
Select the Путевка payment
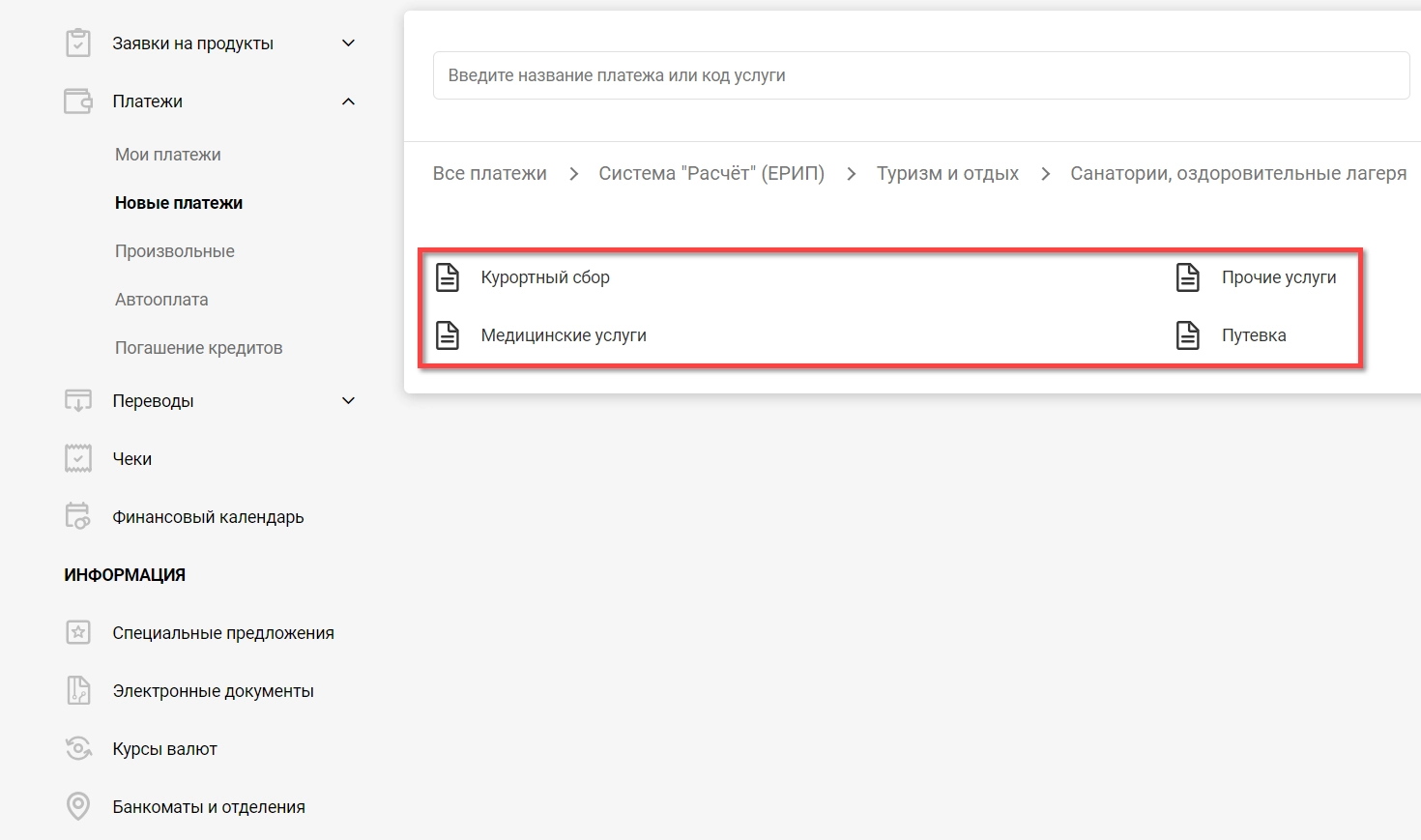[1254, 335]
